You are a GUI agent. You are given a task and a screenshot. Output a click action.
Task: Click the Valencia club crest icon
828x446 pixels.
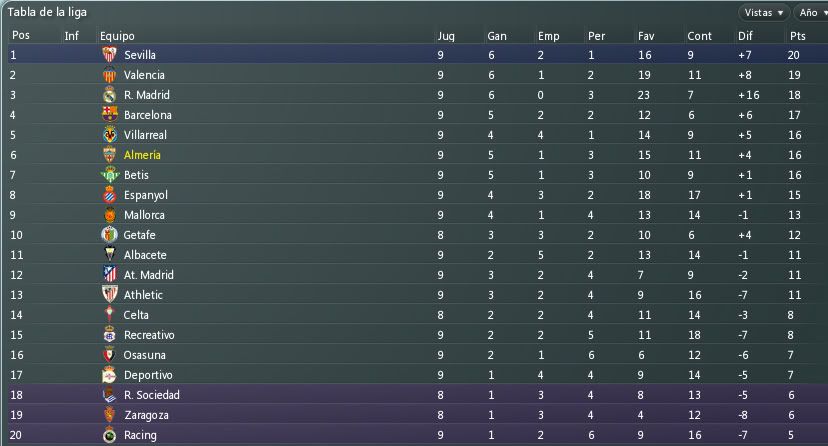pos(109,74)
